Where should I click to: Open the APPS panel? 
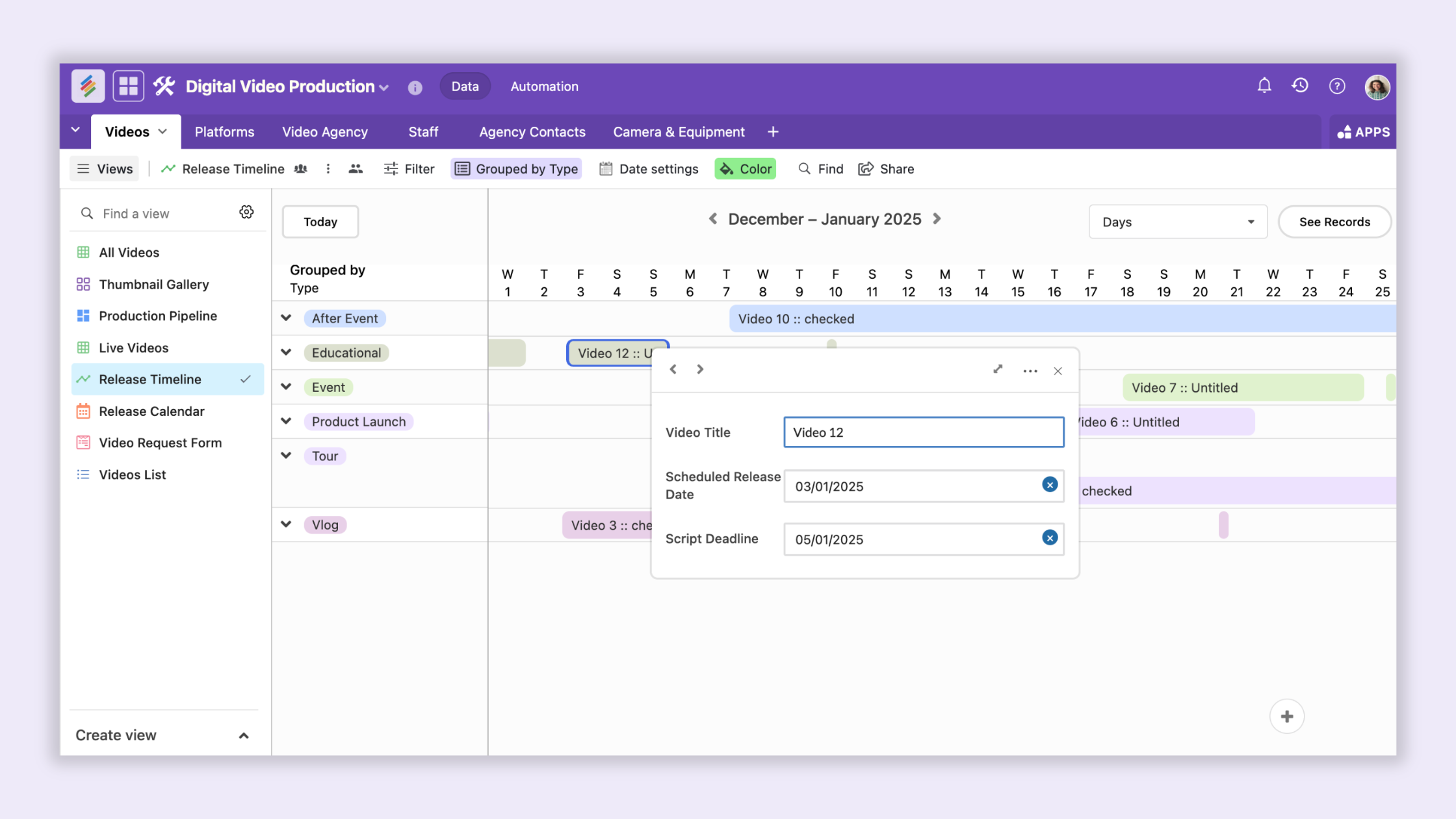pos(1363,132)
